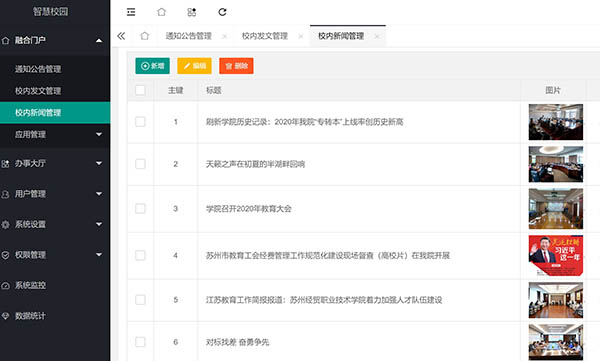Viewport: 600px width, 361px height.
Task: Switch to 校内发文管理 tab
Action: 265,36
